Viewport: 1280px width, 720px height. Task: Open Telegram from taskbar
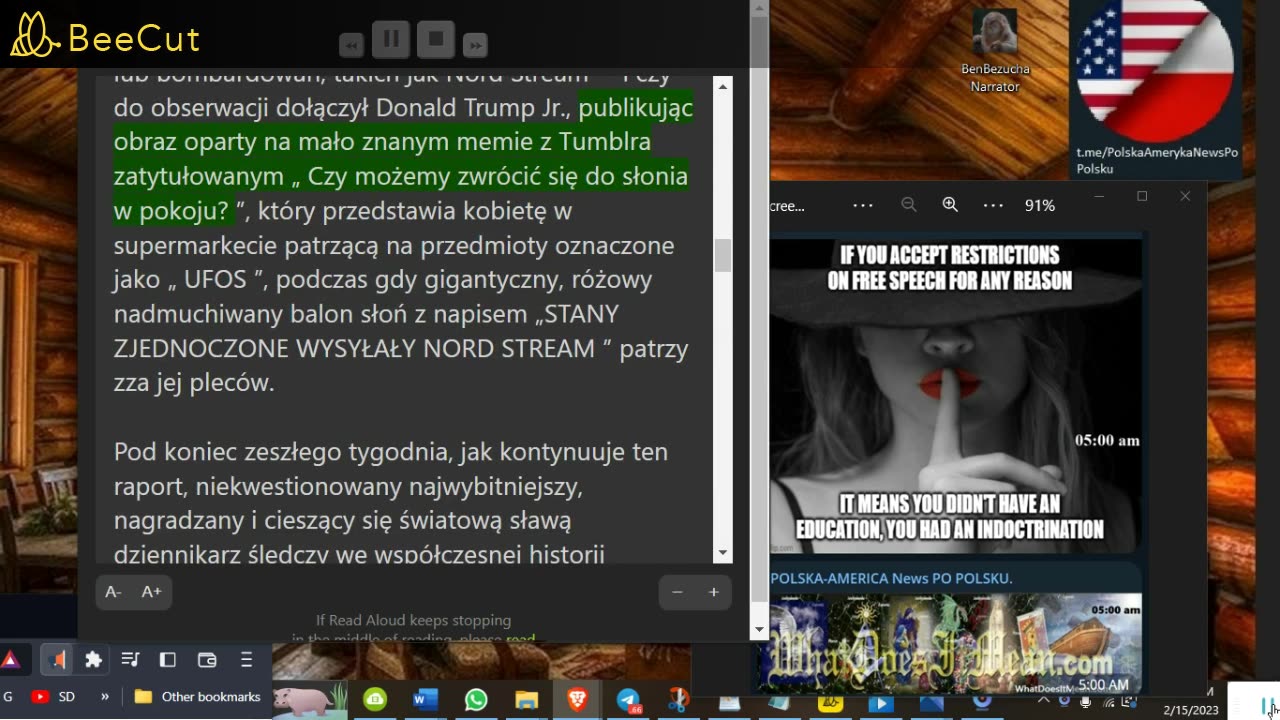[x=628, y=700]
